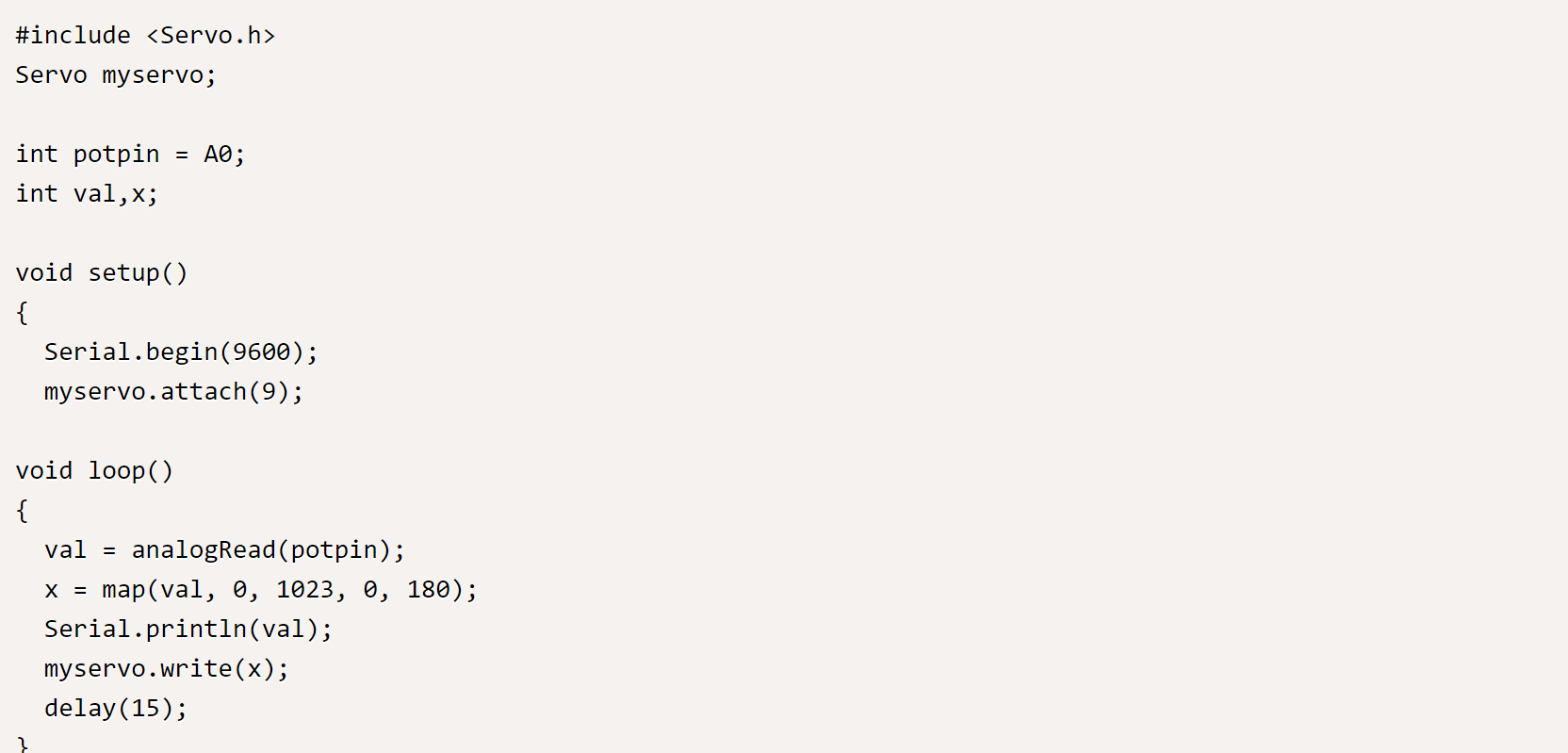The height and width of the screenshot is (753, 1568).
Task: Click the x = map(...) statement
Action: point(260,590)
